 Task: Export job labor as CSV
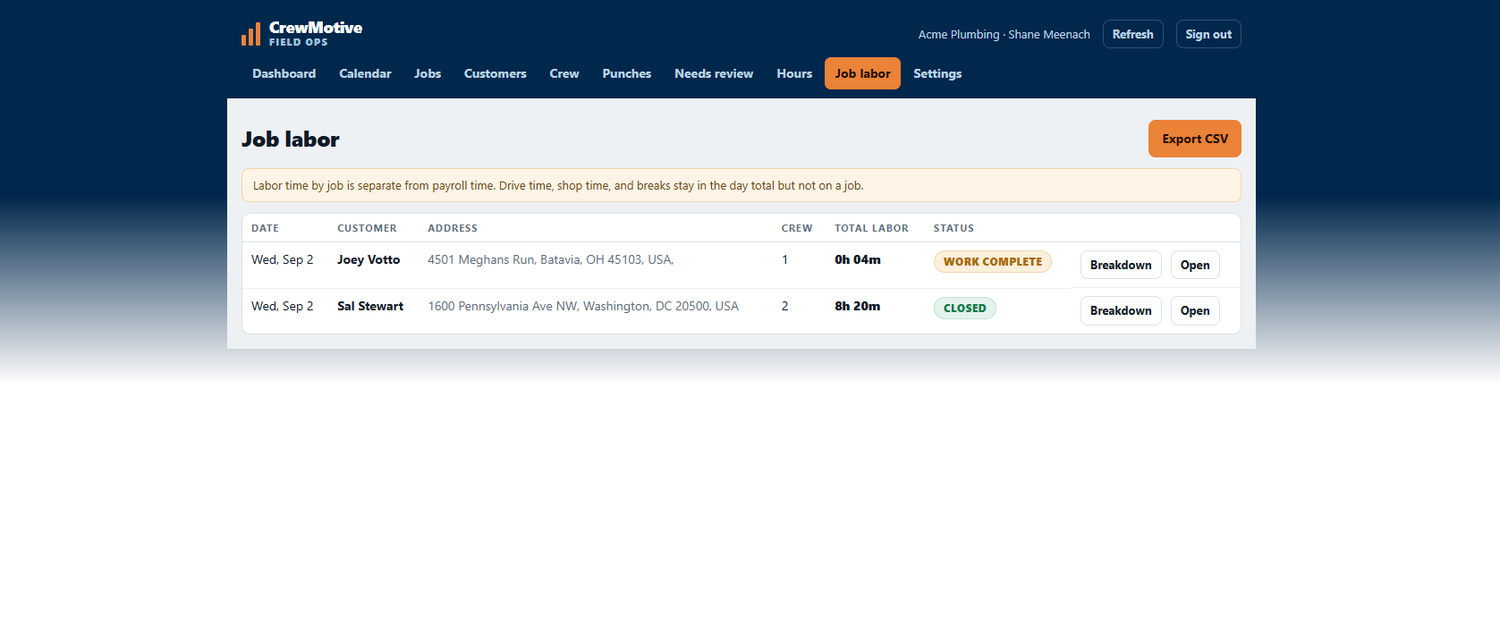pyautogui.click(x=1195, y=139)
